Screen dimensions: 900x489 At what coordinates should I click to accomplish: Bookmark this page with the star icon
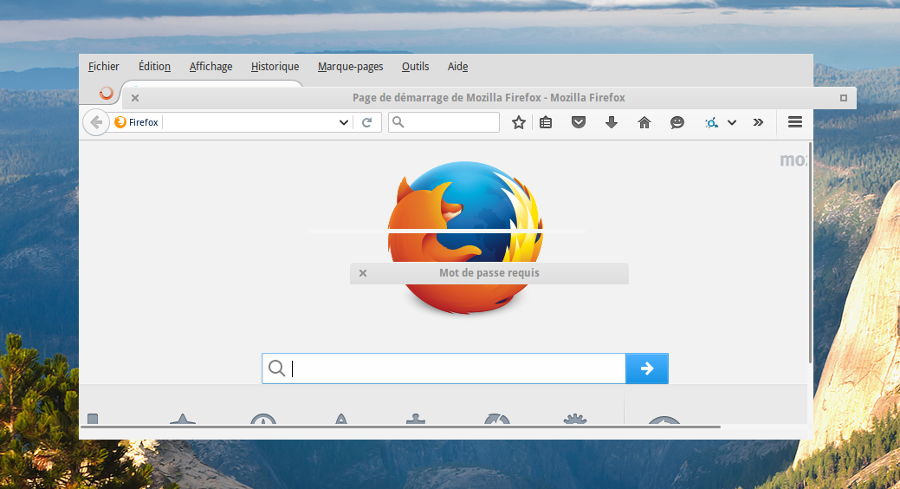pyautogui.click(x=518, y=122)
